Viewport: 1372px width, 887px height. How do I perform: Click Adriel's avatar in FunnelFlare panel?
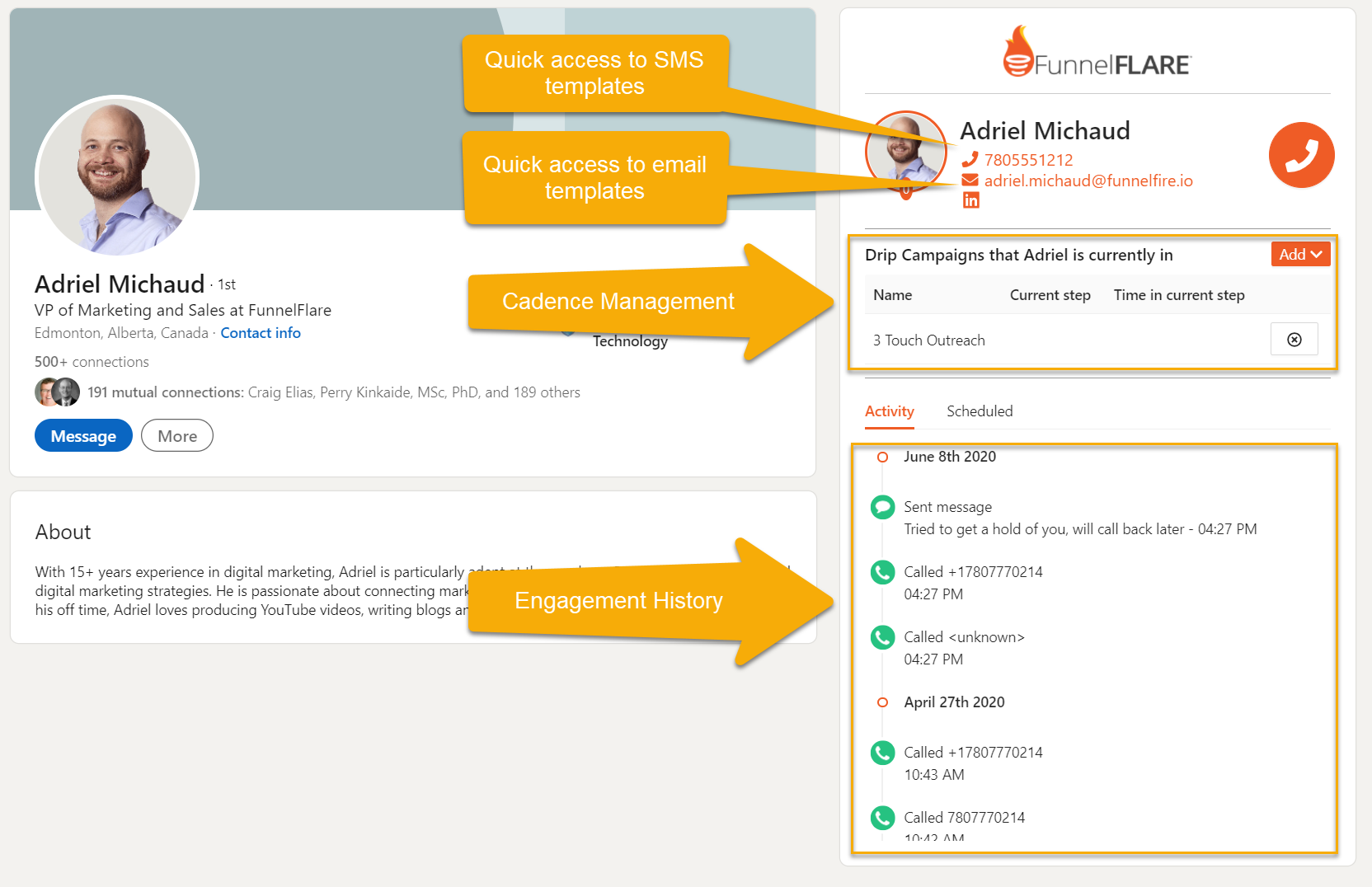(x=905, y=152)
